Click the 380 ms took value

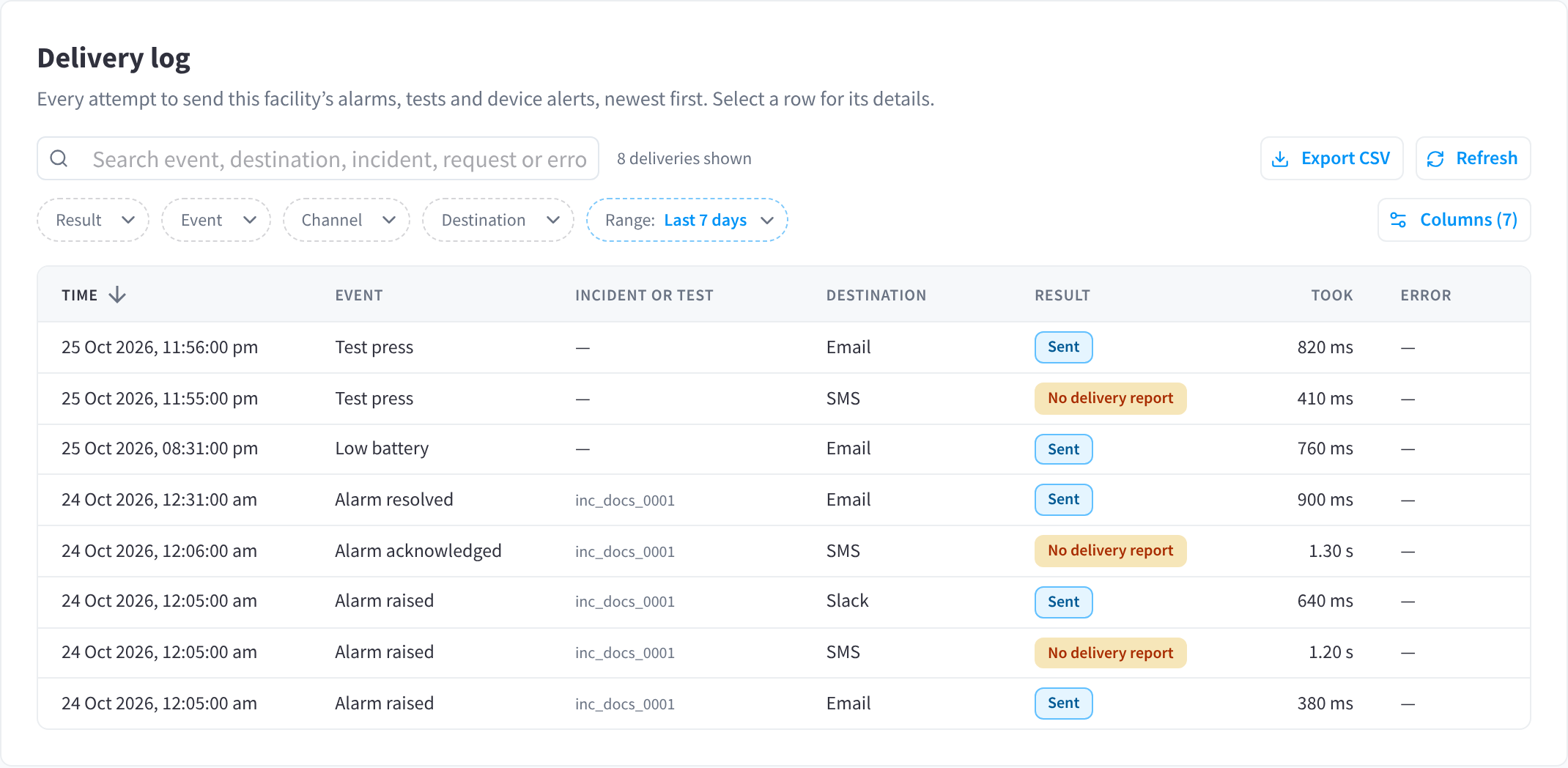point(1325,704)
